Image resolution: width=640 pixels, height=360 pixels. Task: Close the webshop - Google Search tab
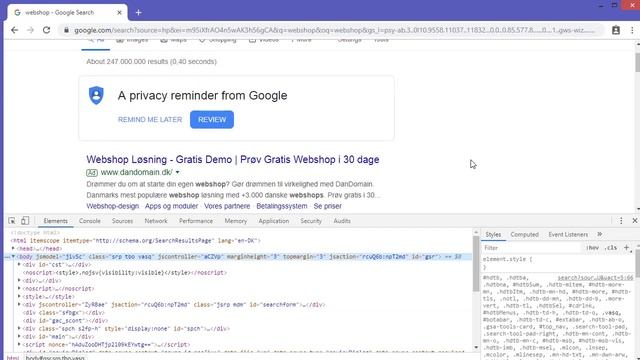coord(119,13)
